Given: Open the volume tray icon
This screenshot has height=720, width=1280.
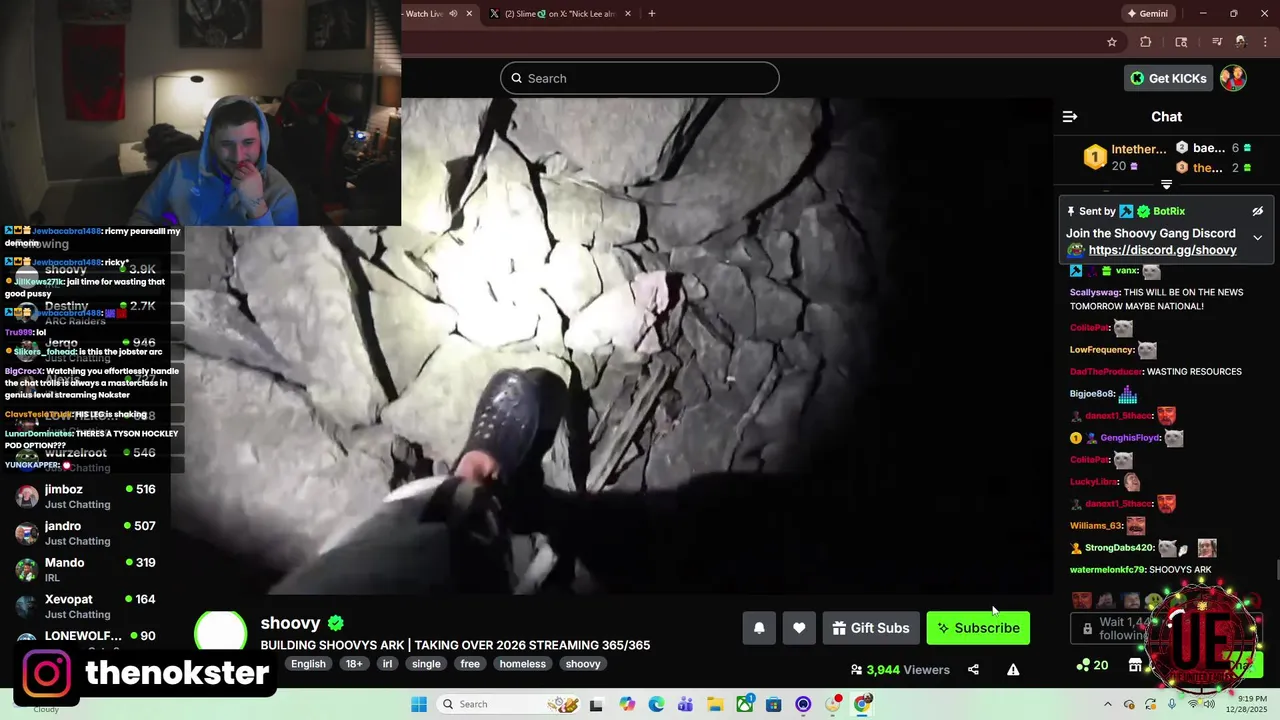Looking at the screenshot, I should click(x=1207, y=704).
